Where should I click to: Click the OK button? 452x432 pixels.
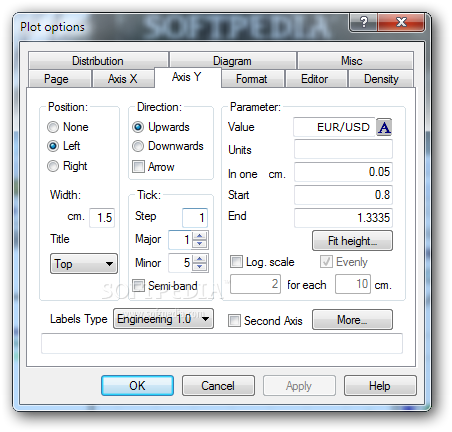pos(137,386)
